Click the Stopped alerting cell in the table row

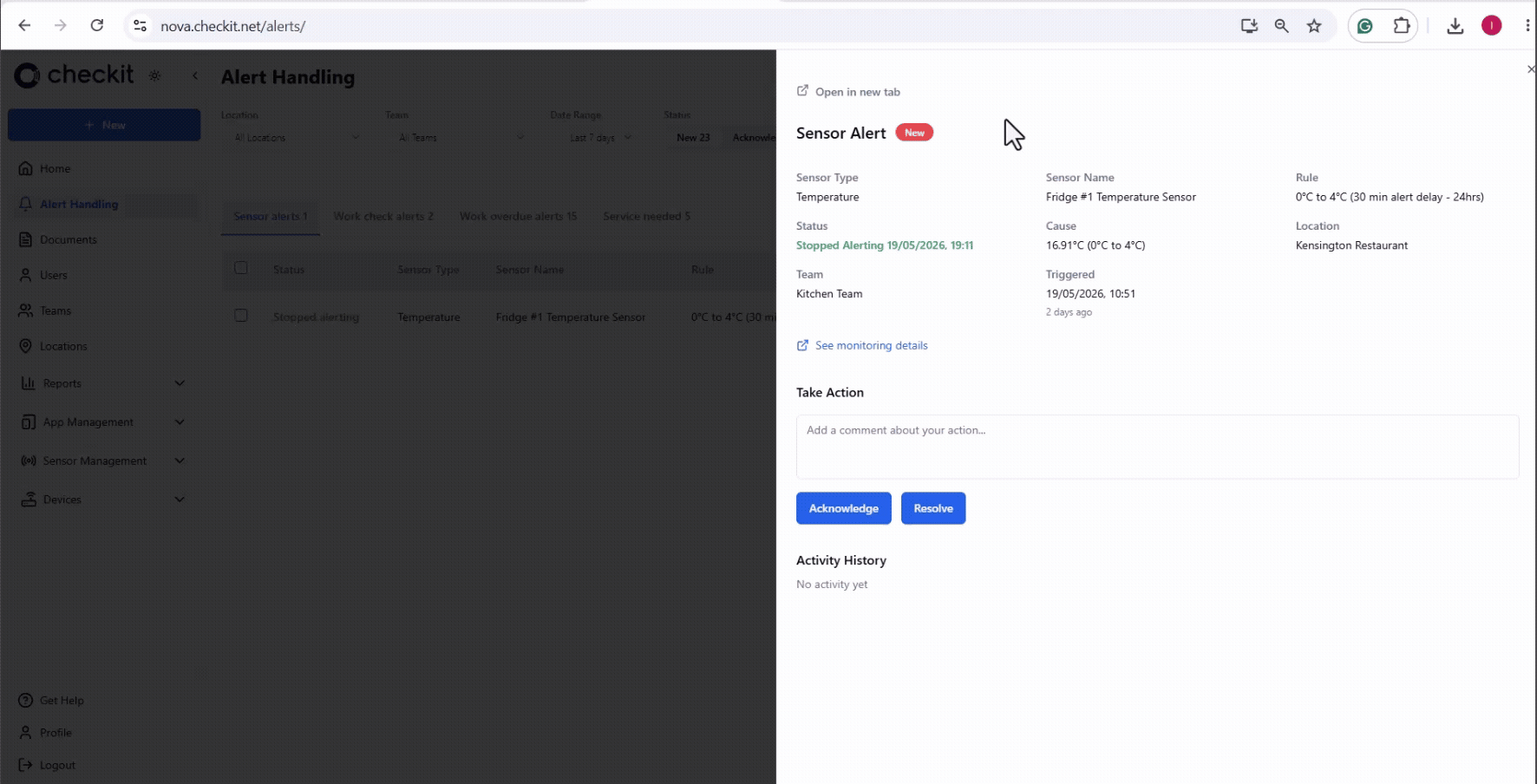[x=316, y=317]
